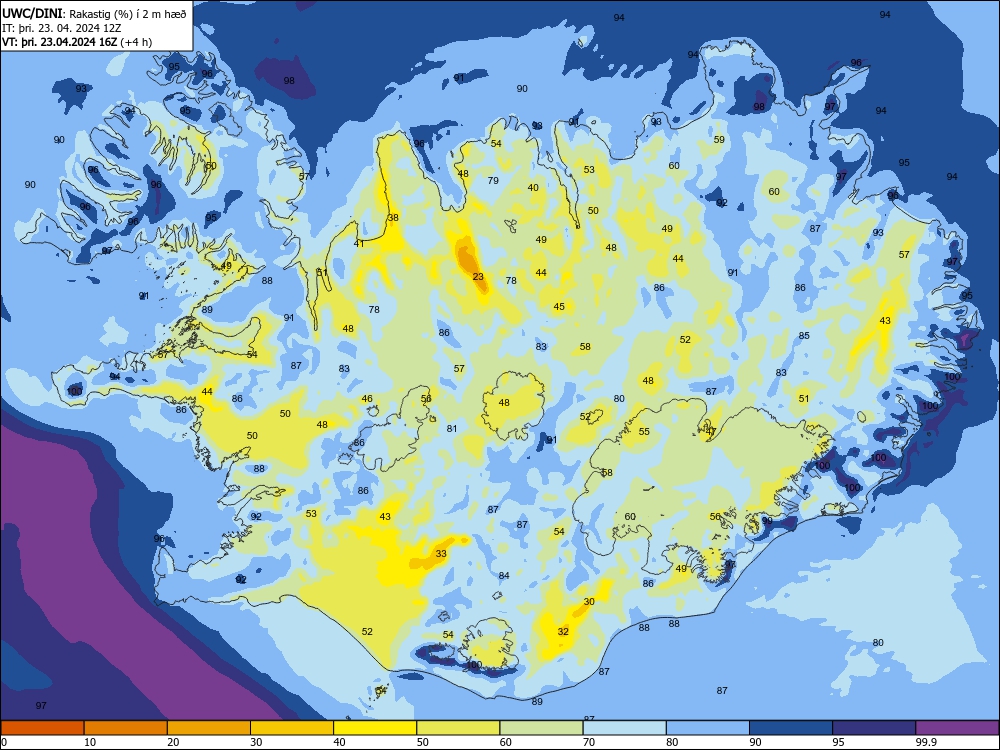
Task: Click the light blue 70–80 legend swatch
Action: (624, 728)
